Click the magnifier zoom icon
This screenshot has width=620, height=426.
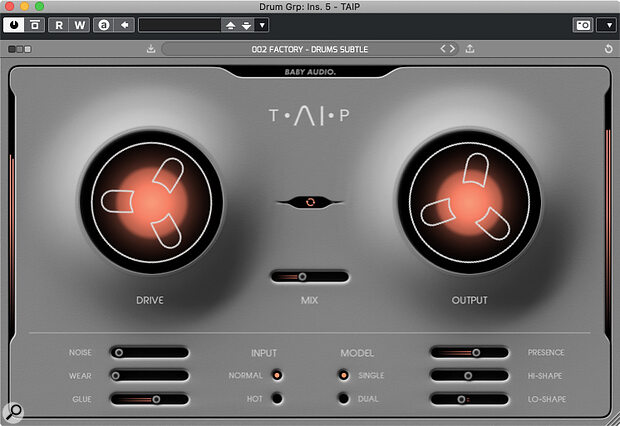point(13,412)
